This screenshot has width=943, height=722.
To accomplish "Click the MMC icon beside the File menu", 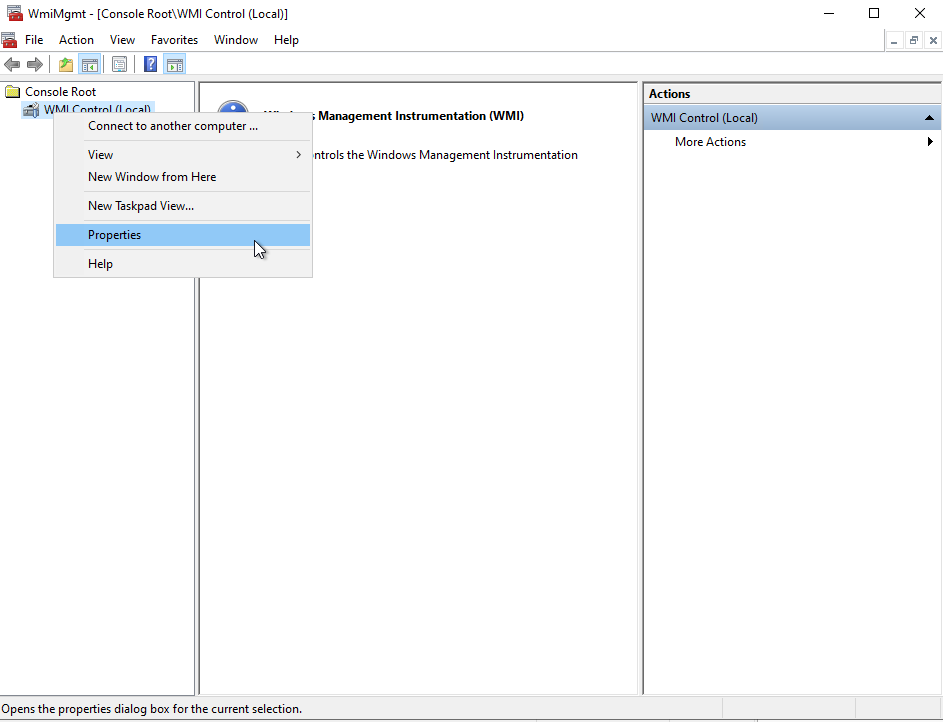I will (x=9, y=40).
